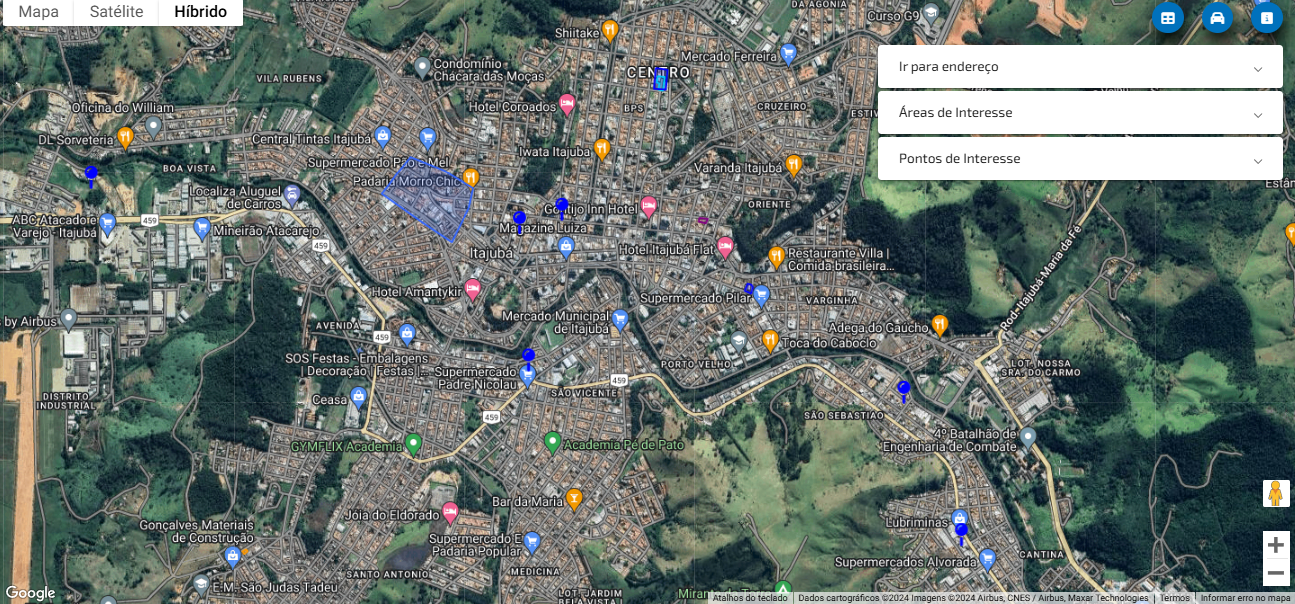The image size is (1295, 604).
Task: Select blue pin near São Sebastião
Action: click(x=904, y=390)
